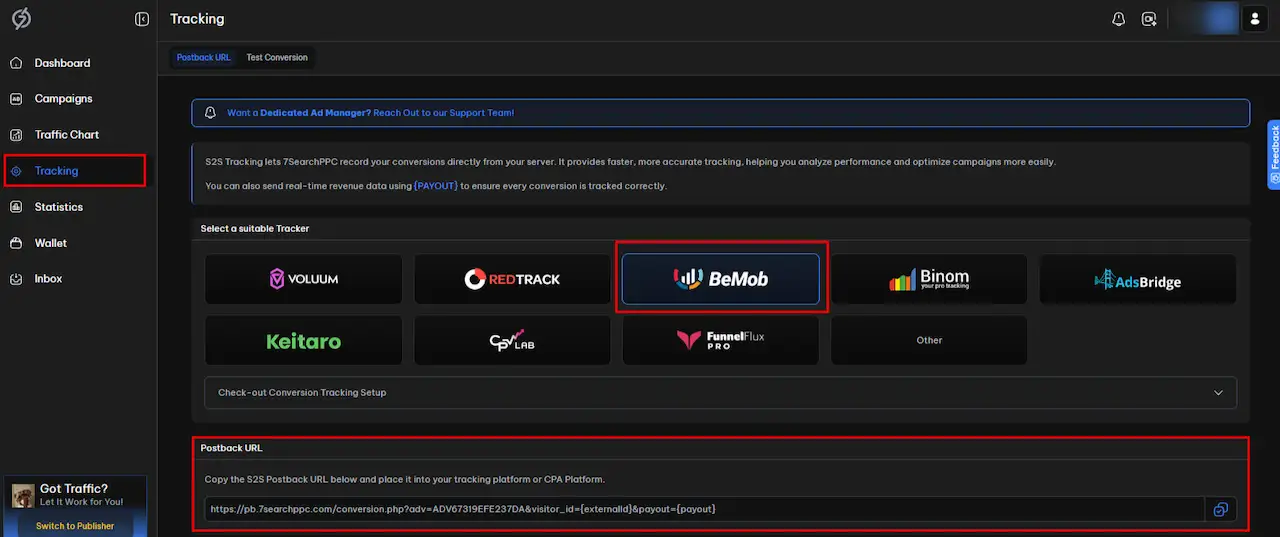Open the user profile avatar menu
The height and width of the screenshot is (537, 1280).
(x=1254, y=18)
